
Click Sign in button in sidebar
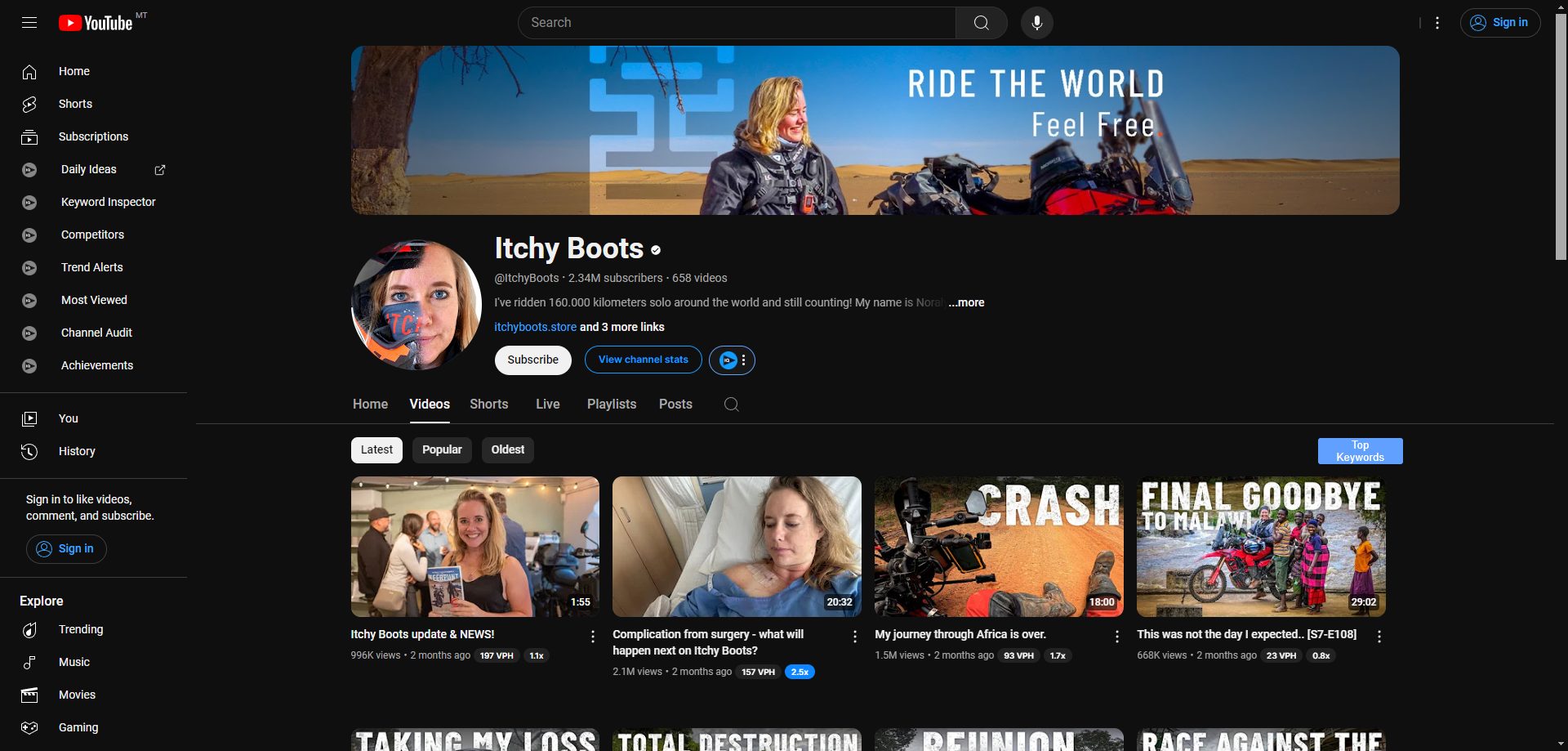66,549
